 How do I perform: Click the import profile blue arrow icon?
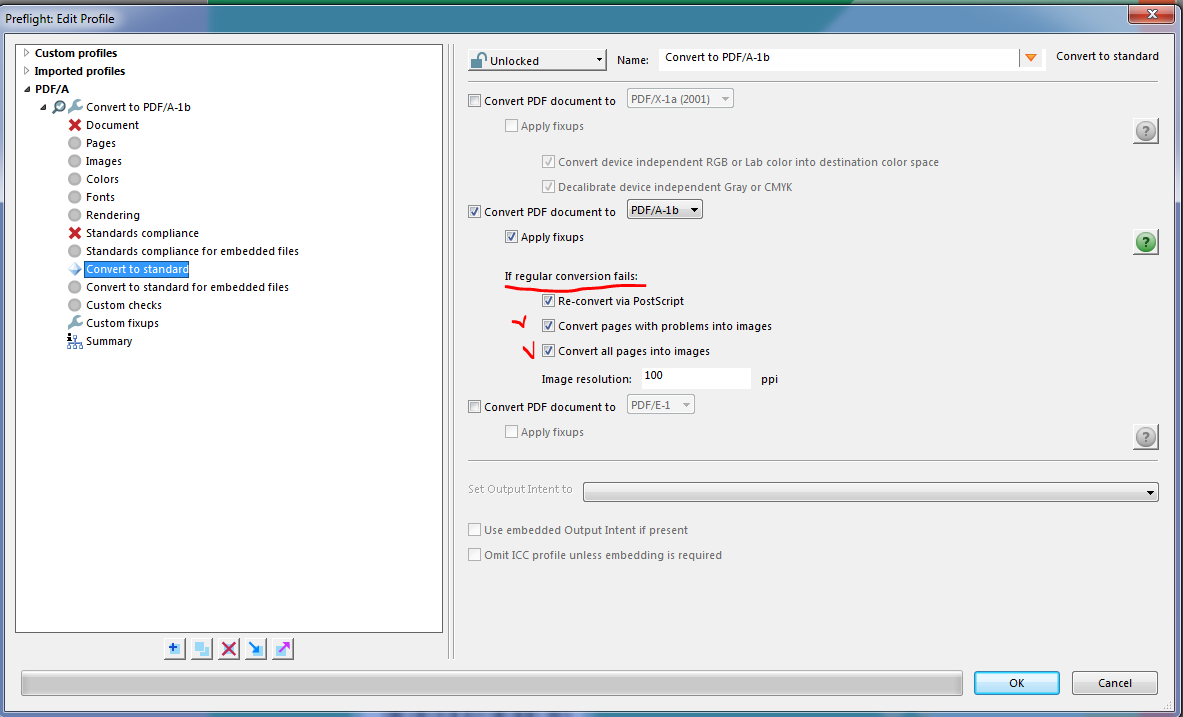pos(256,648)
